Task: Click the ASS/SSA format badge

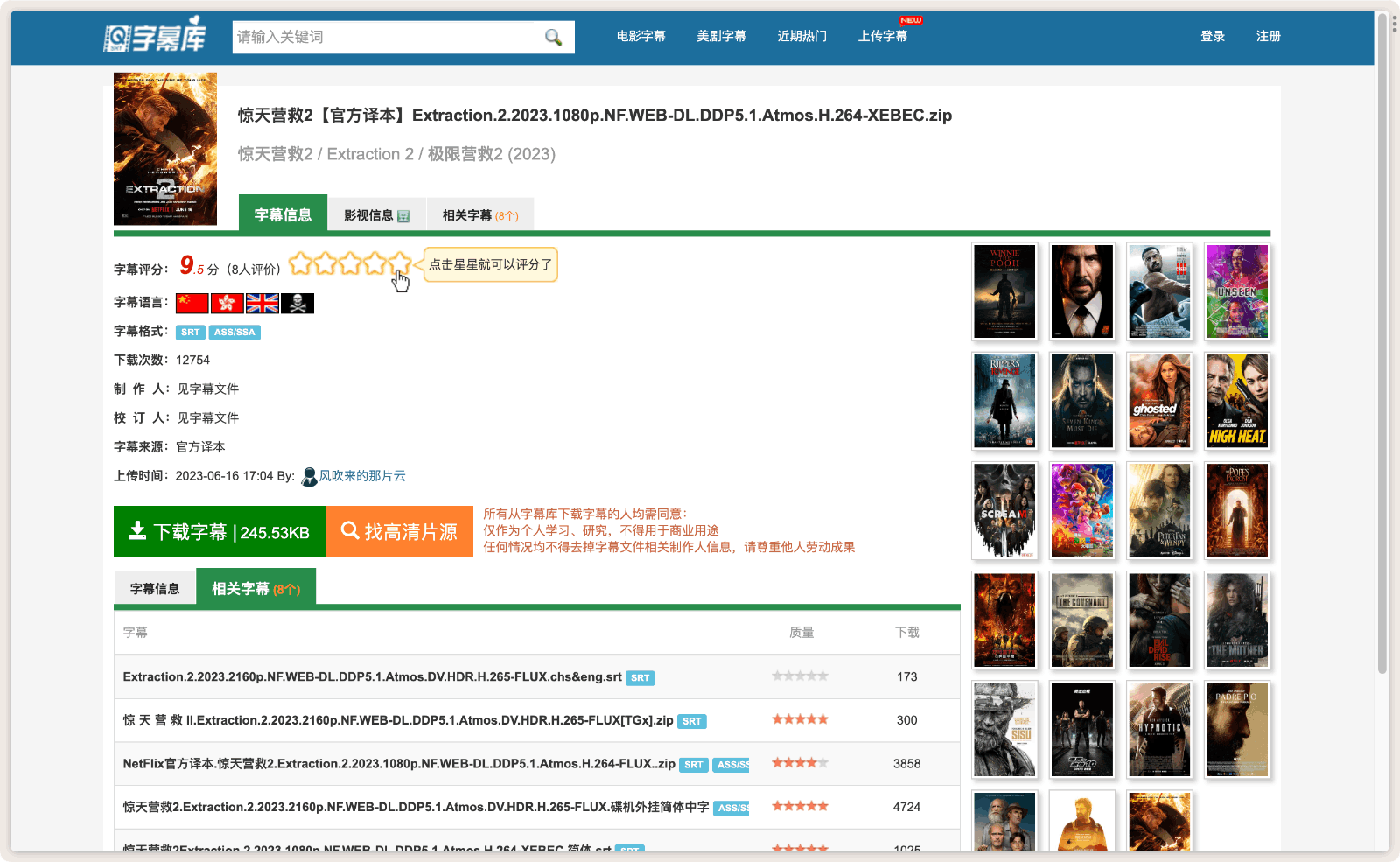Action: pyautogui.click(x=234, y=333)
